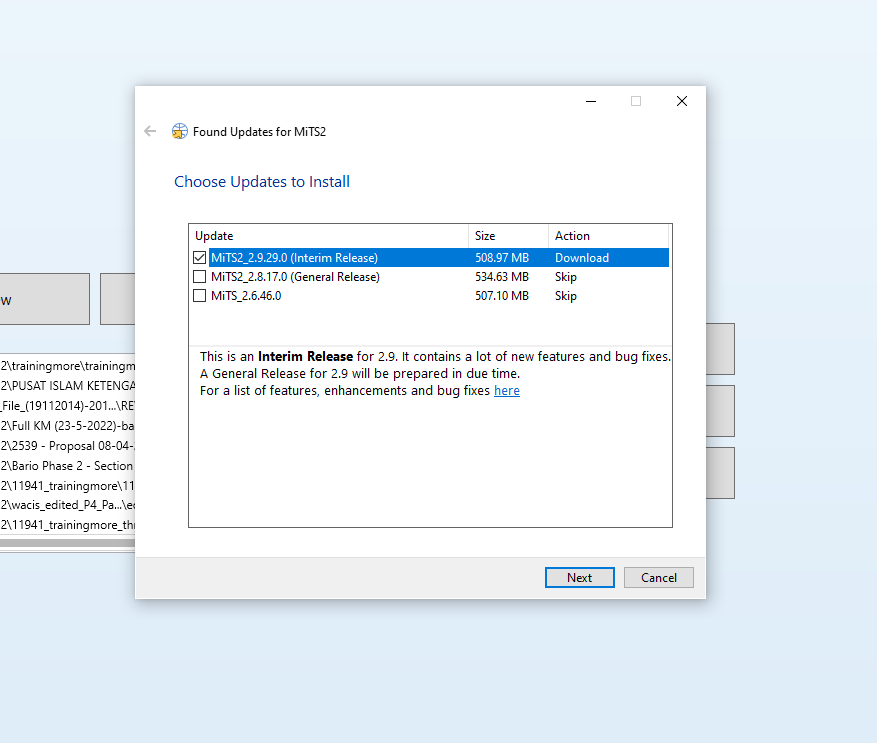Click the Update column header

click(329, 236)
